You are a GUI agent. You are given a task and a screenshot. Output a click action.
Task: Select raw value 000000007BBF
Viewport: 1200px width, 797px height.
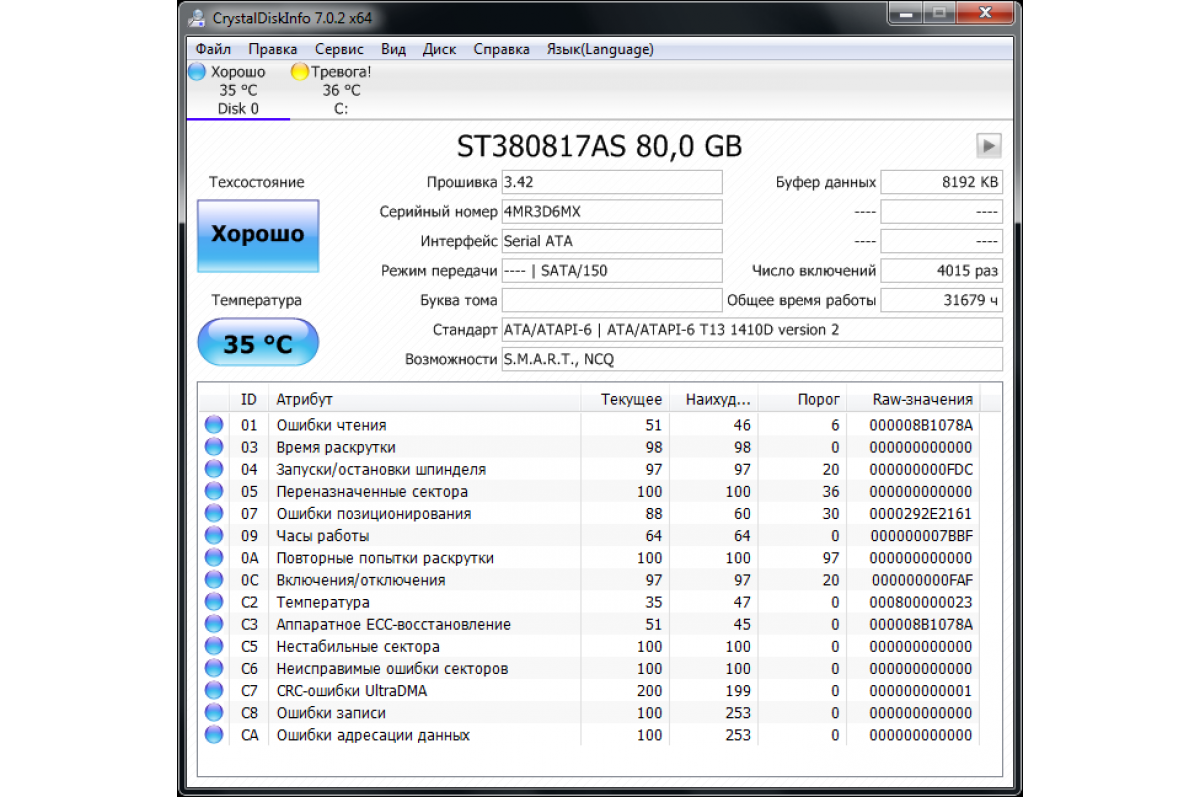[922, 536]
